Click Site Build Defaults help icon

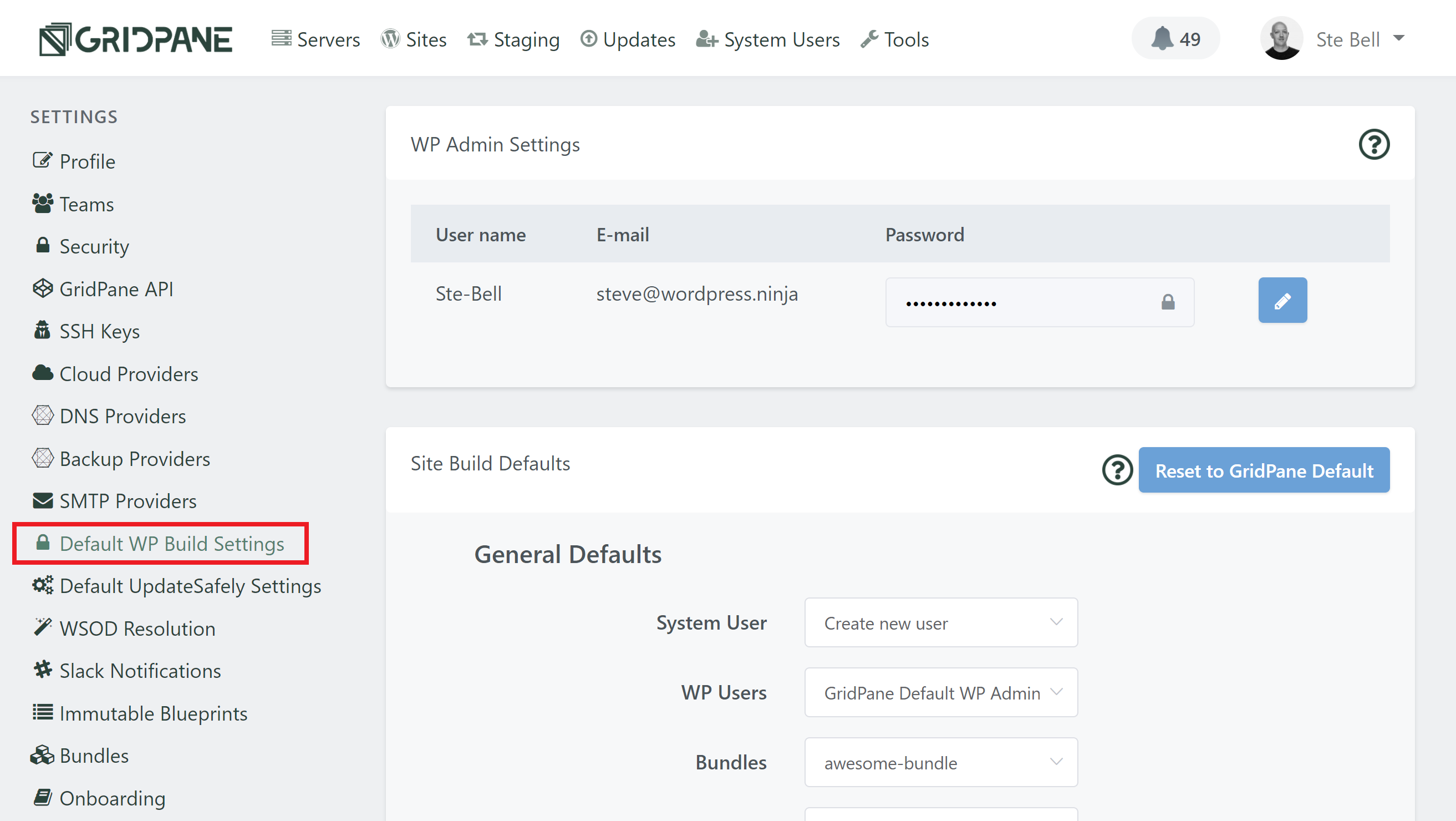1117,470
